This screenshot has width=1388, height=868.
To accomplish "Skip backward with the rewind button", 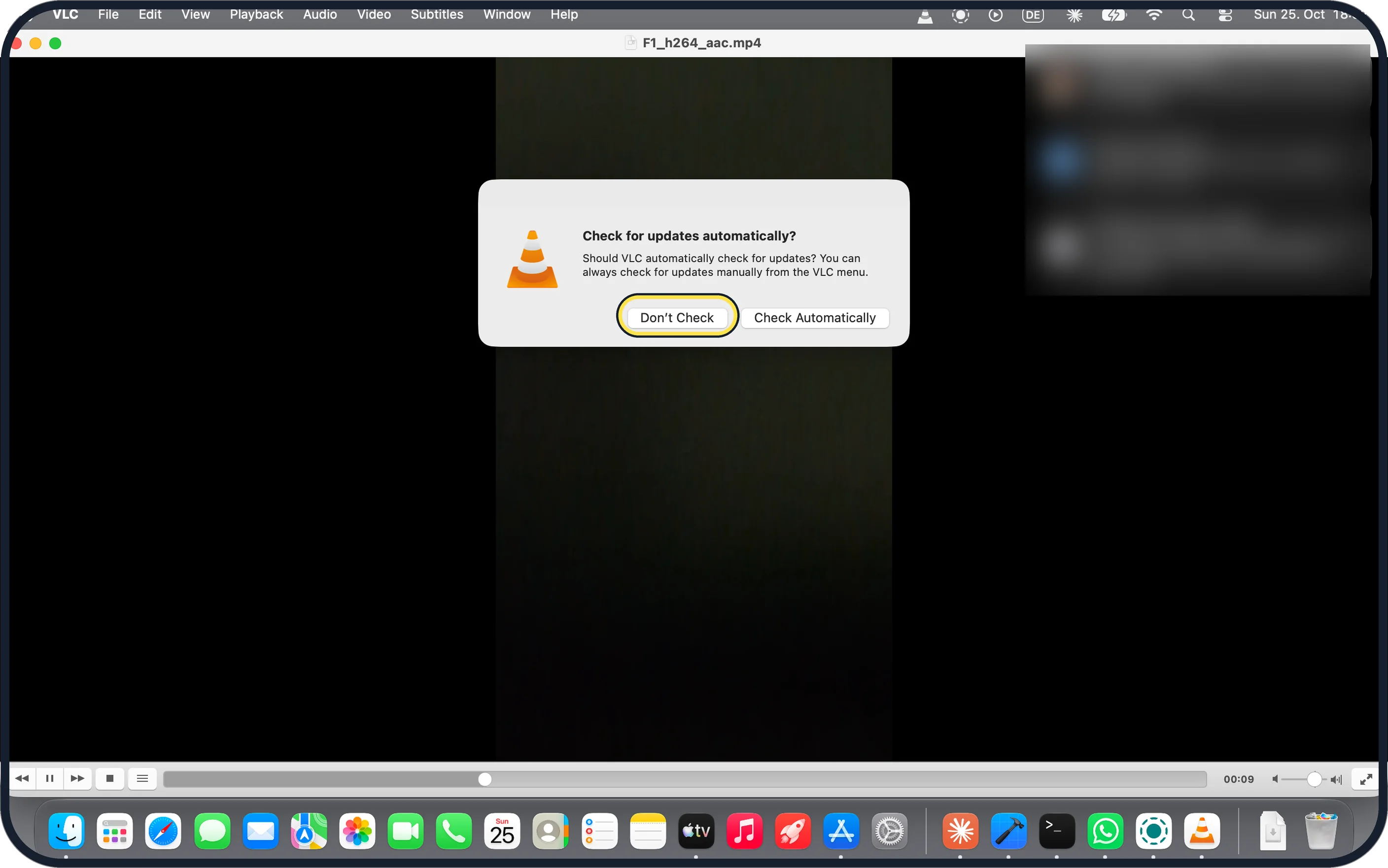I will (x=22, y=778).
